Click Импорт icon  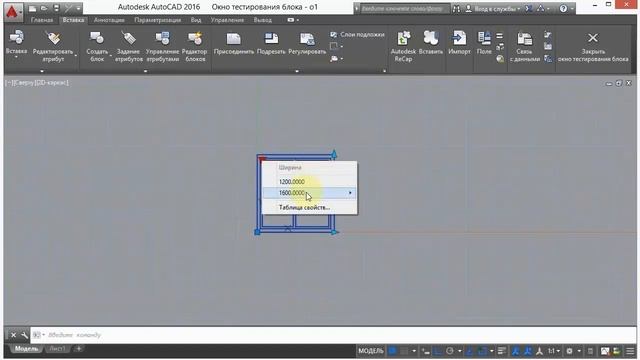click(459, 38)
